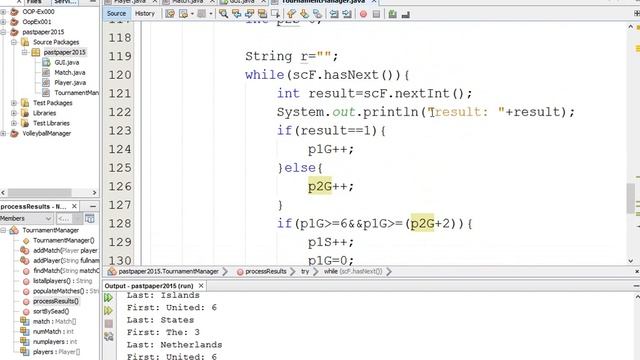
Task: Go to previous bookmark icon
Action: pos(291,14)
